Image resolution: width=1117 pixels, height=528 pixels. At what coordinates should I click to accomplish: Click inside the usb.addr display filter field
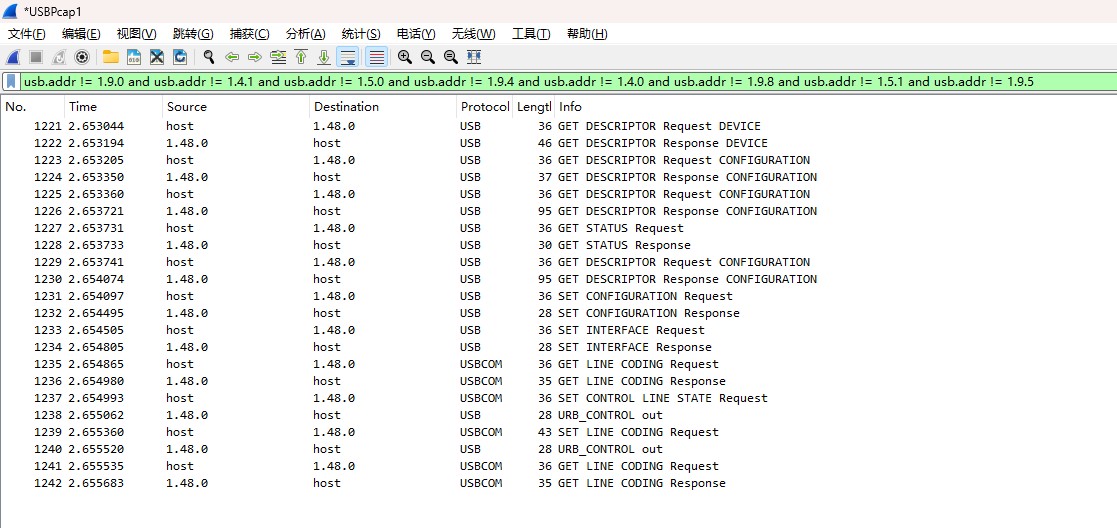click(560, 82)
